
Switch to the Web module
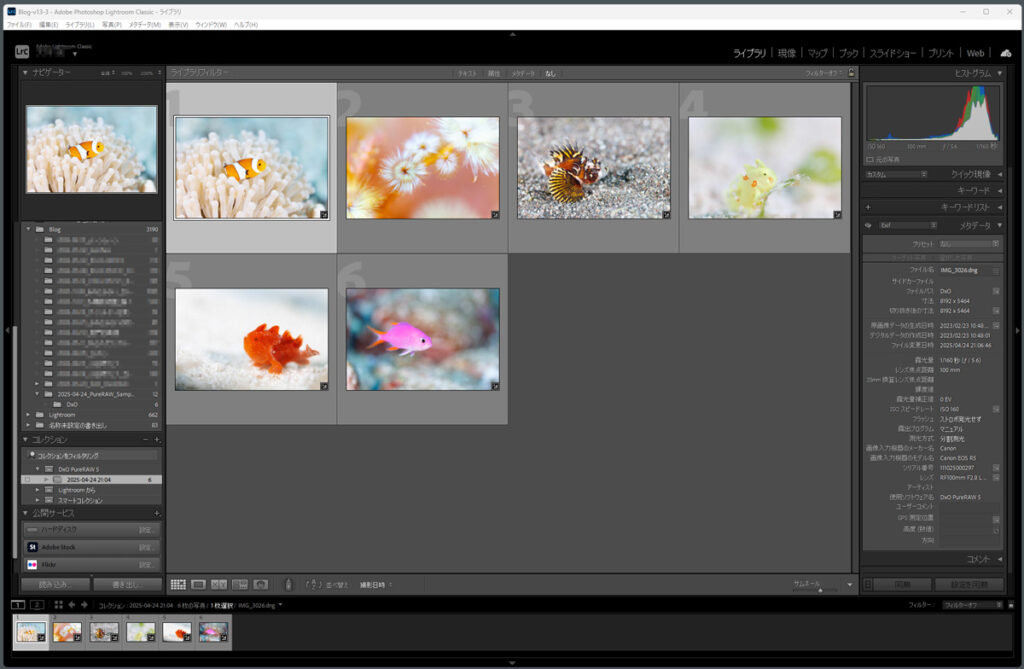point(975,53)
